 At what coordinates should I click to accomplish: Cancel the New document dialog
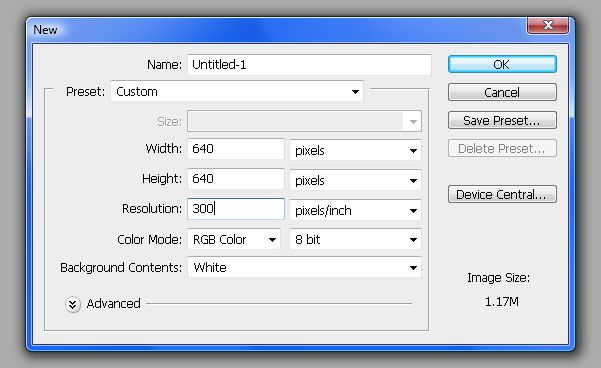[502, 92]
